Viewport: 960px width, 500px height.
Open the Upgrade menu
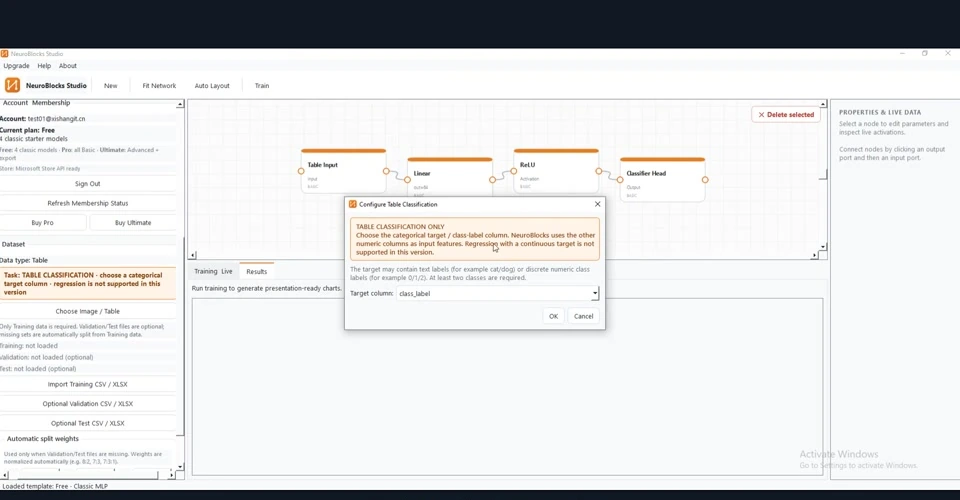click(x=17, y=66)
